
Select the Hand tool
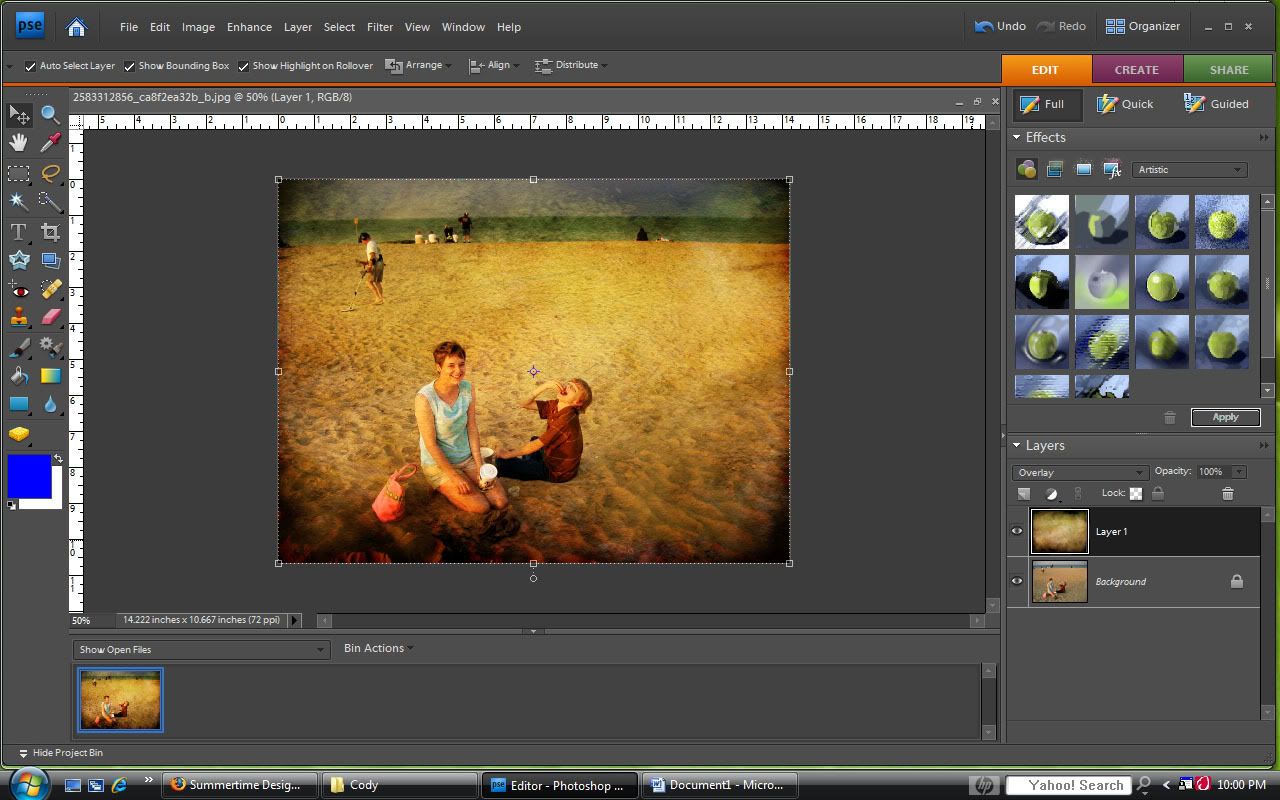click(19, 143)
